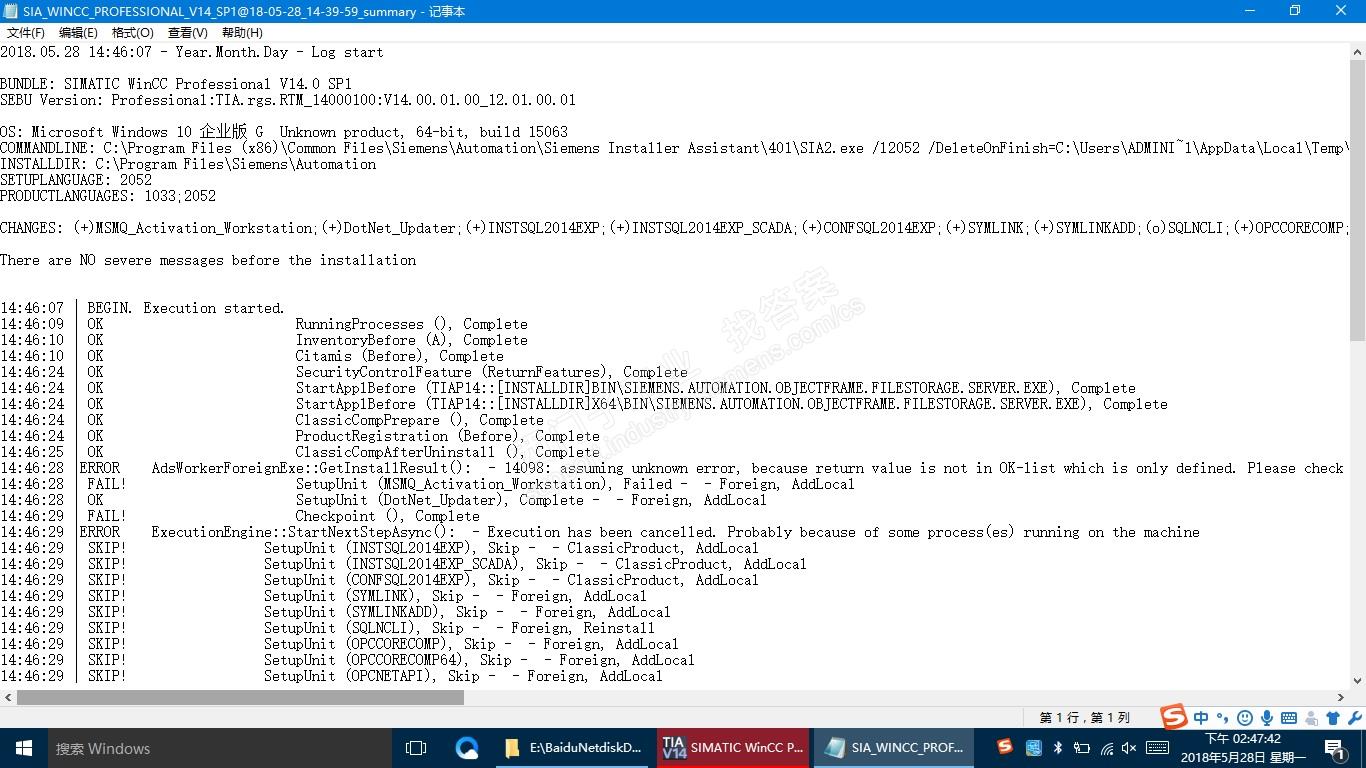
Task: Click the 'OS: Microsoft Windows 10' line
Action: coord(284,132)
